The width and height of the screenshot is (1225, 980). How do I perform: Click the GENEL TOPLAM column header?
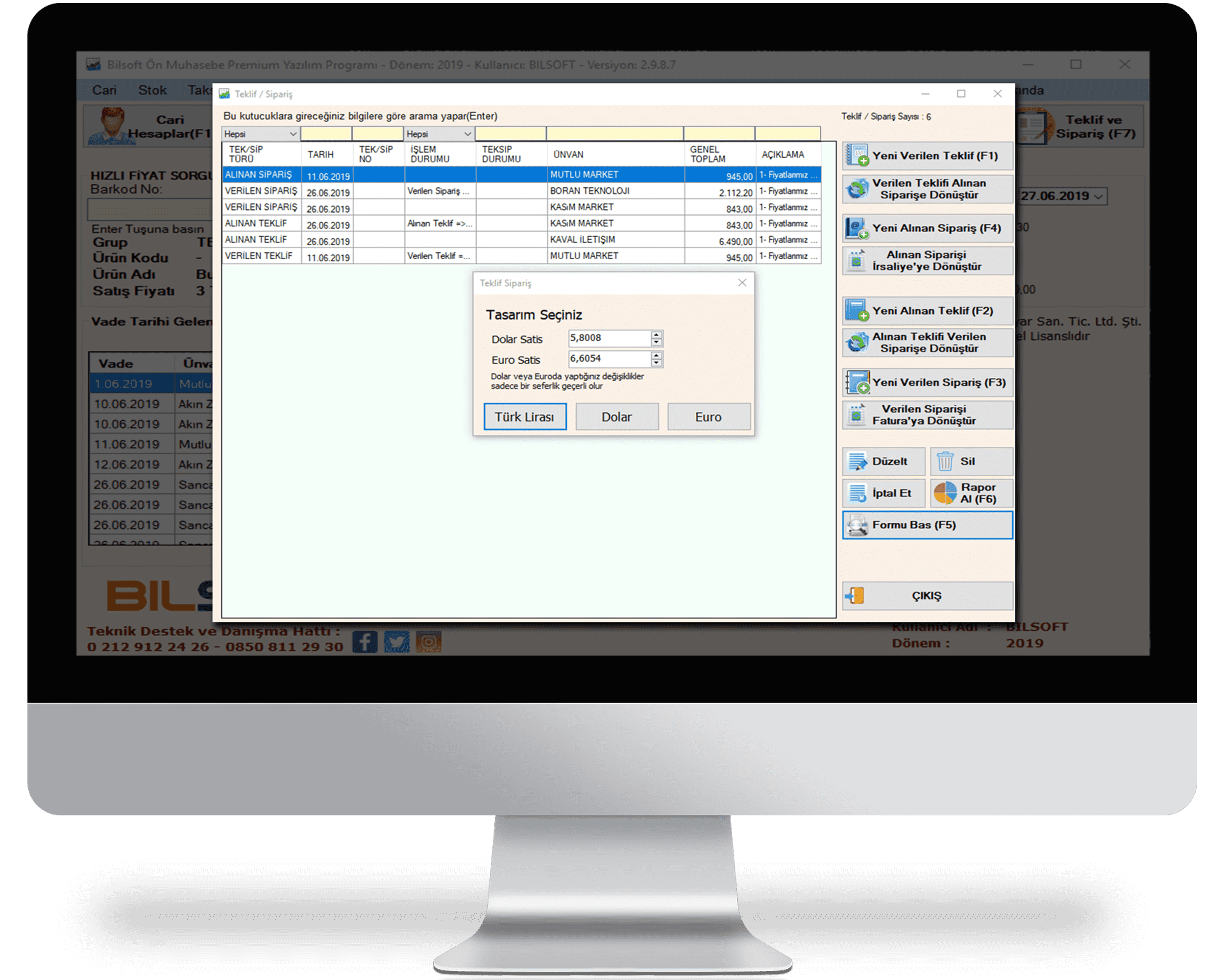pyautogui.click(x=720, y=154)
